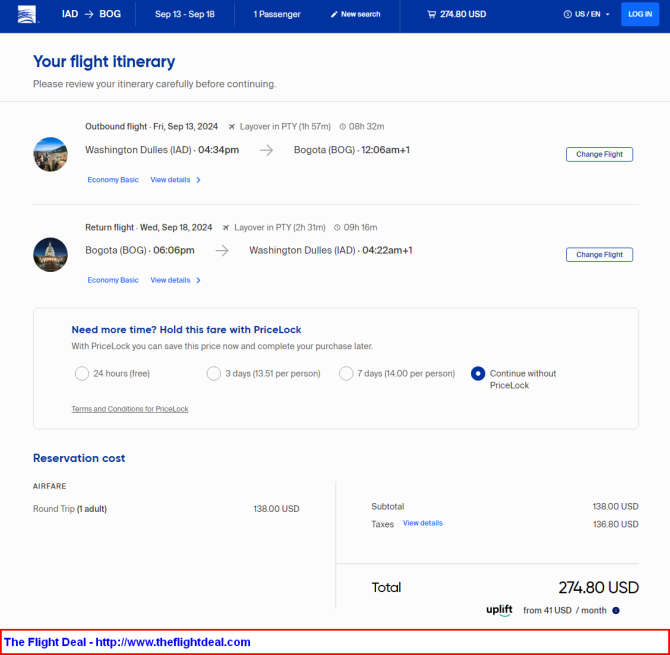Select the Sep 13 - Sep 18 dates header item
Screen dimensions: 670x655
pyautogui.click(x=185, y=14)
